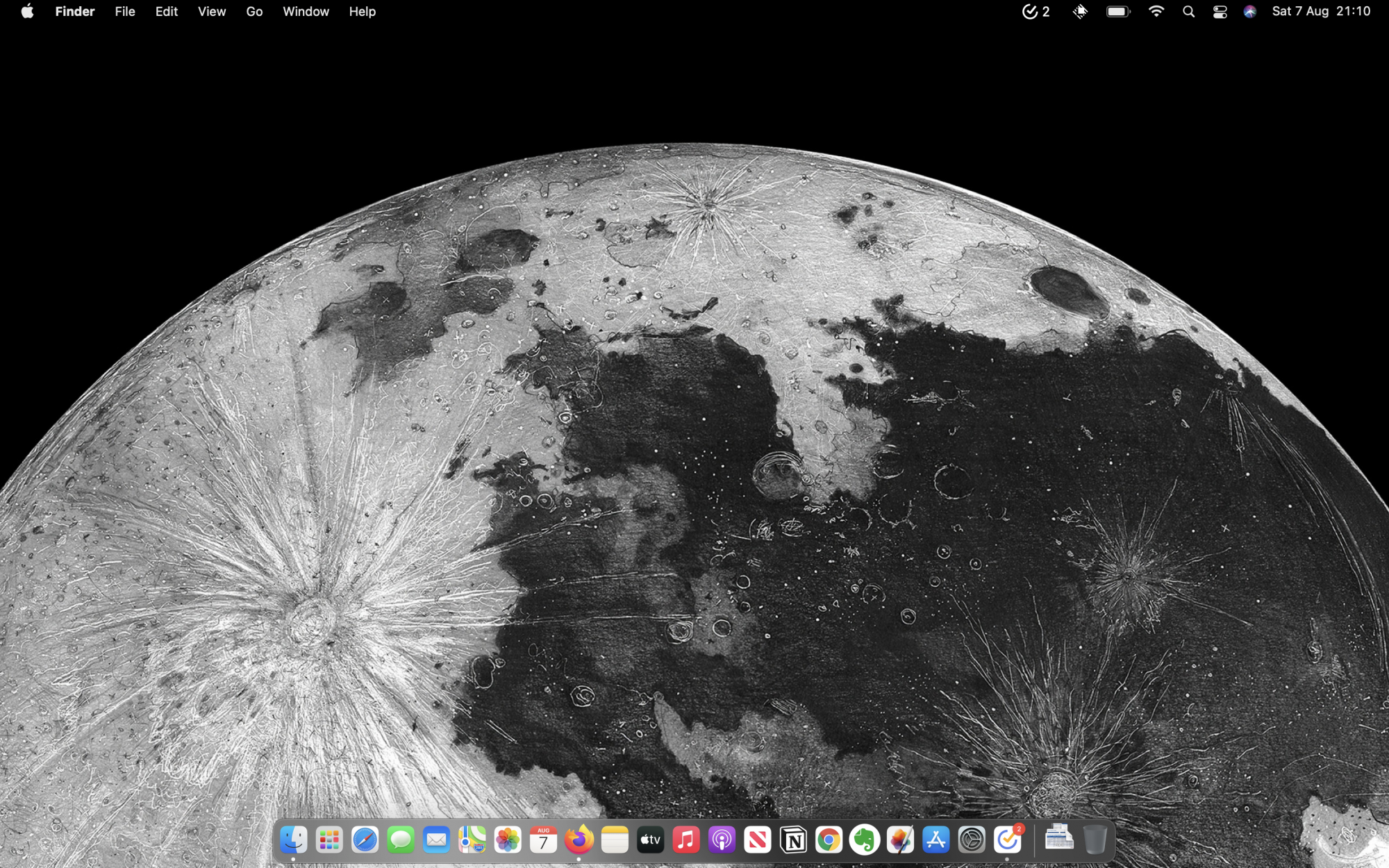
Task: Open Evernote elephant icon in Dock
Action: 865,840
